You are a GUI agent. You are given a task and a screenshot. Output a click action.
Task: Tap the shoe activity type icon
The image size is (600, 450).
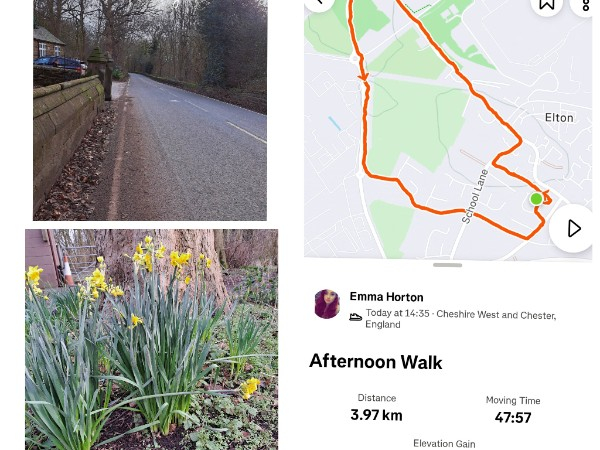(355, 317)
